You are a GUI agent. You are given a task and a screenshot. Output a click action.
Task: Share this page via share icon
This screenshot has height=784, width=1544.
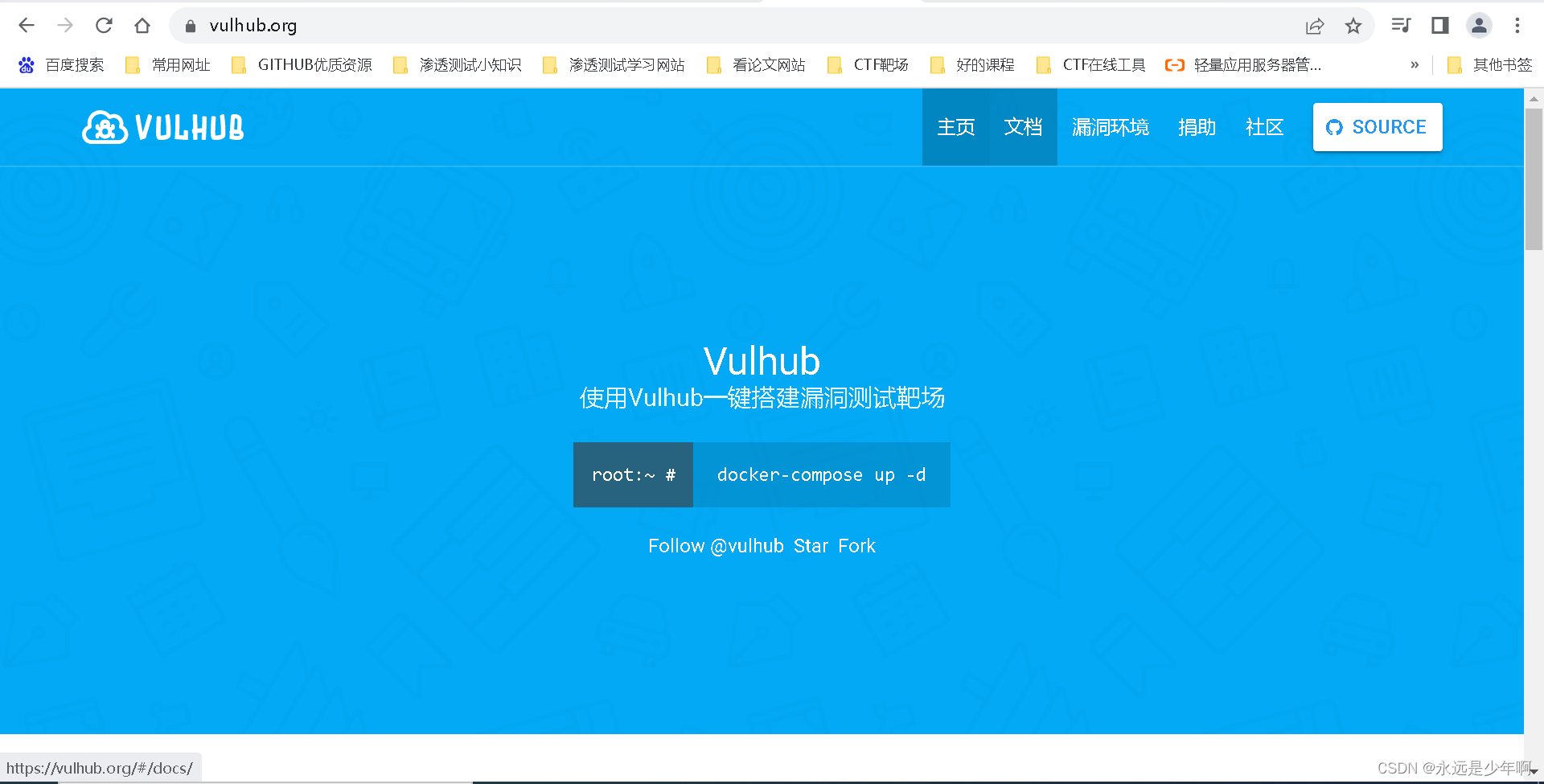[1315, 26]
